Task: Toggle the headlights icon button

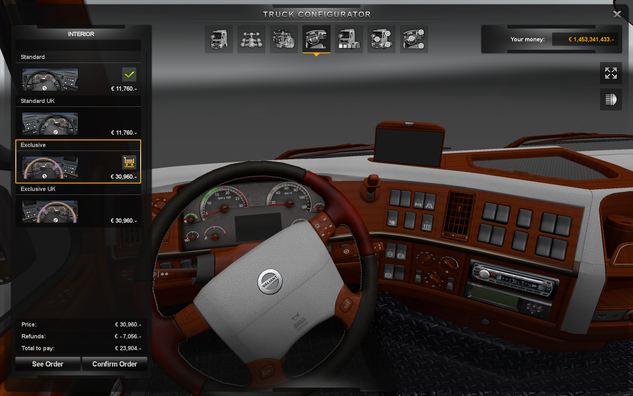Action: [x=611, y=99]
